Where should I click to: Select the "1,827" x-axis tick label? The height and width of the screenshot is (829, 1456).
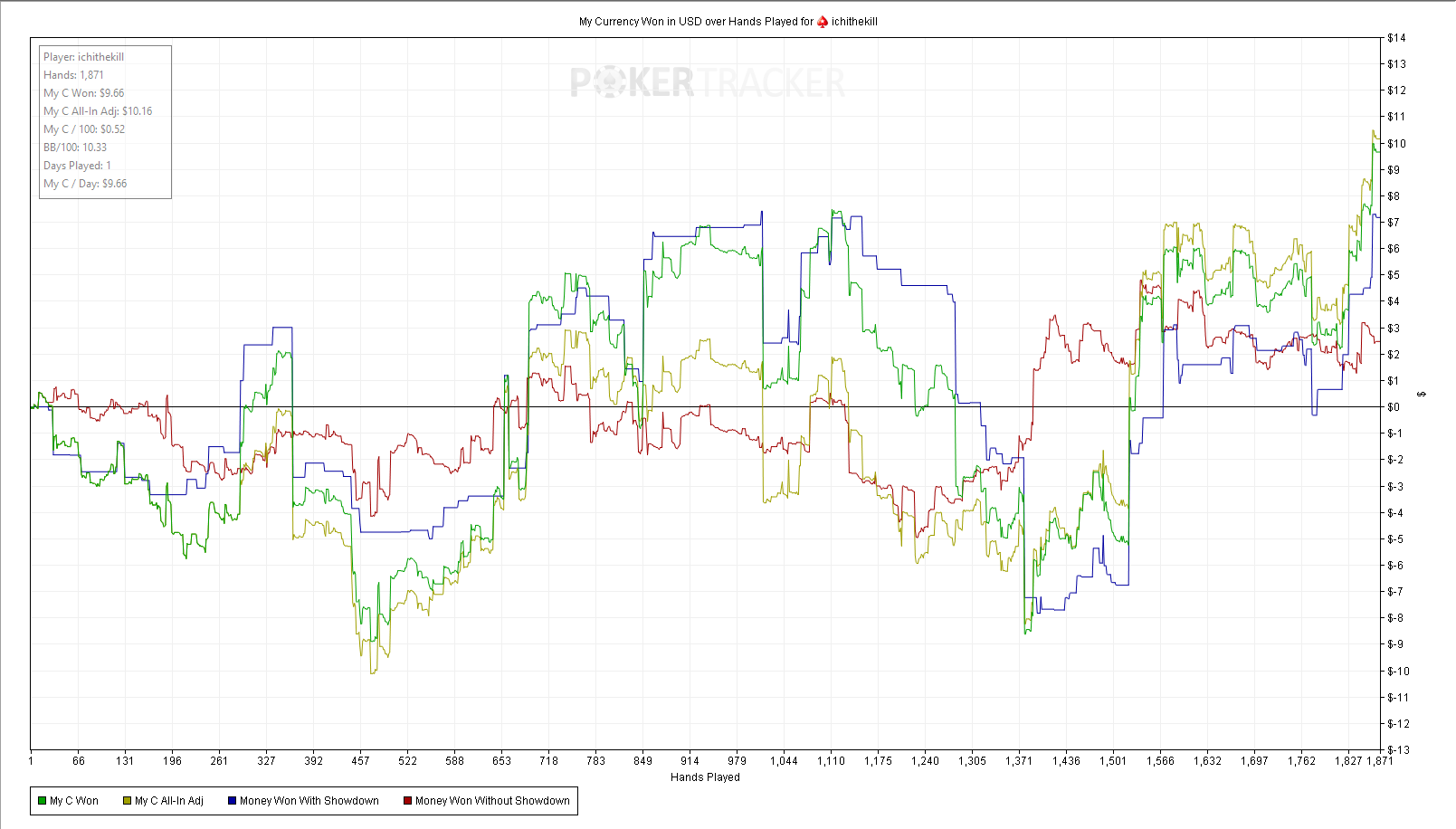1347,761
